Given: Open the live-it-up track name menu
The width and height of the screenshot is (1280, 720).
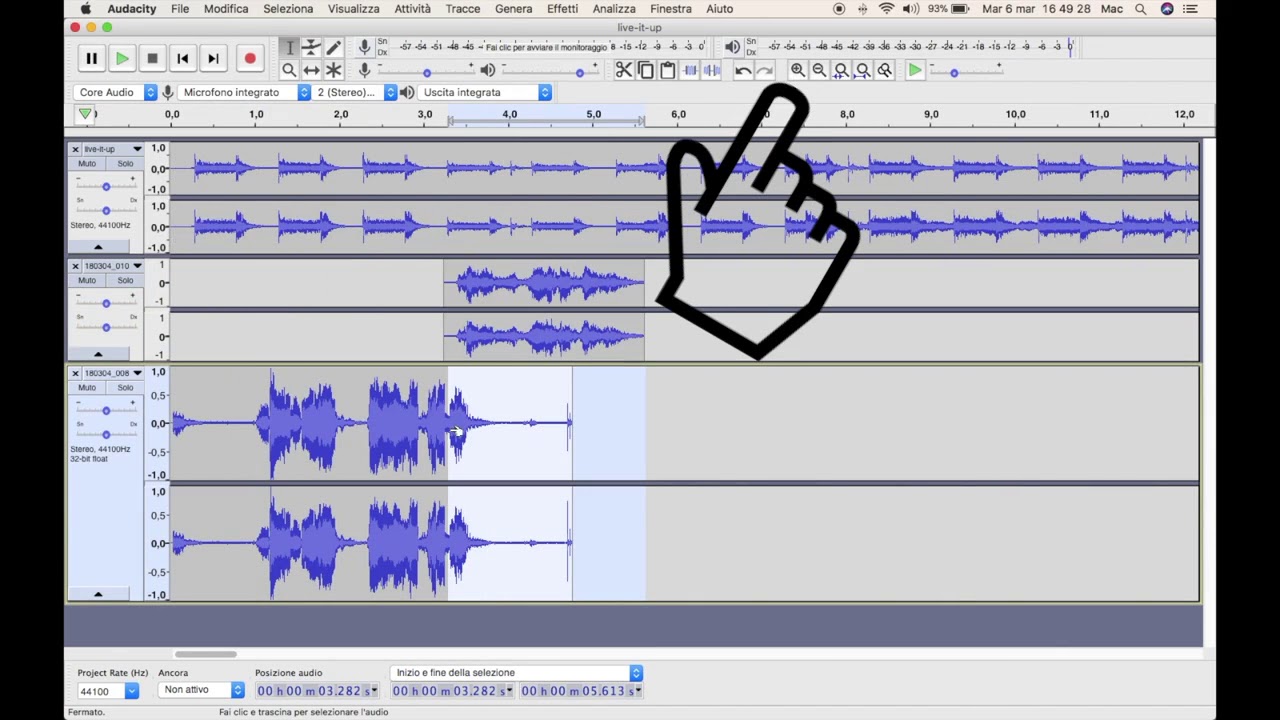Looking at the screenshot, I should (x=113, y=149).
